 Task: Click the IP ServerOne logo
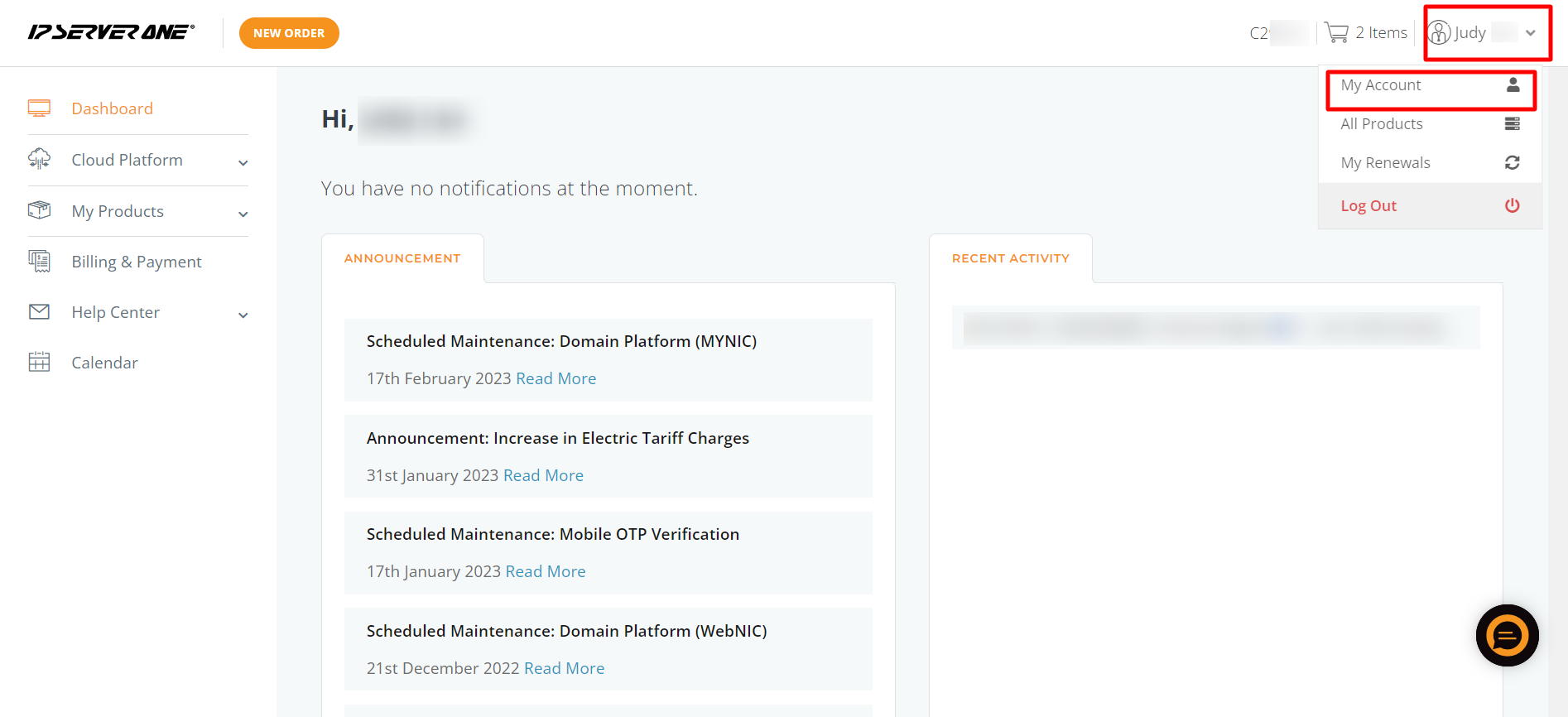click(x=111, y=32)
